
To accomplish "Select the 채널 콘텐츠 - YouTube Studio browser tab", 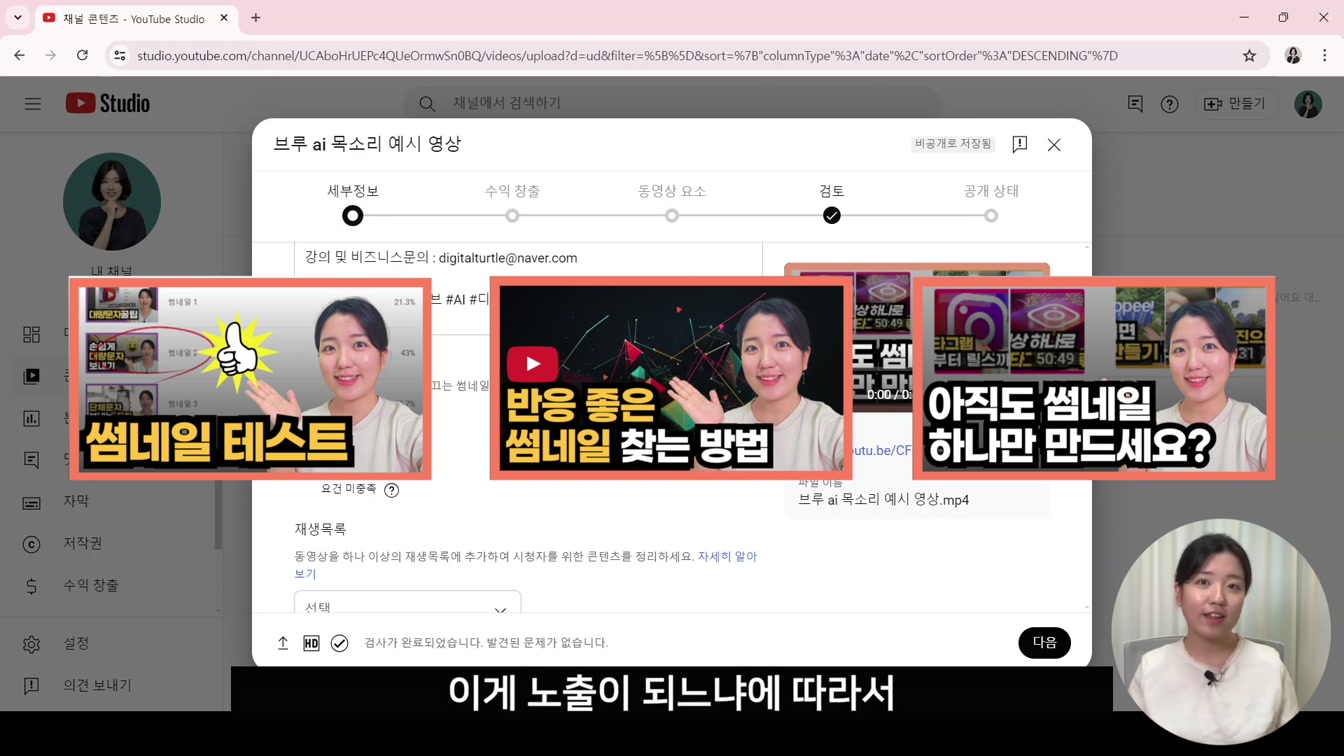I will (135, 18).
